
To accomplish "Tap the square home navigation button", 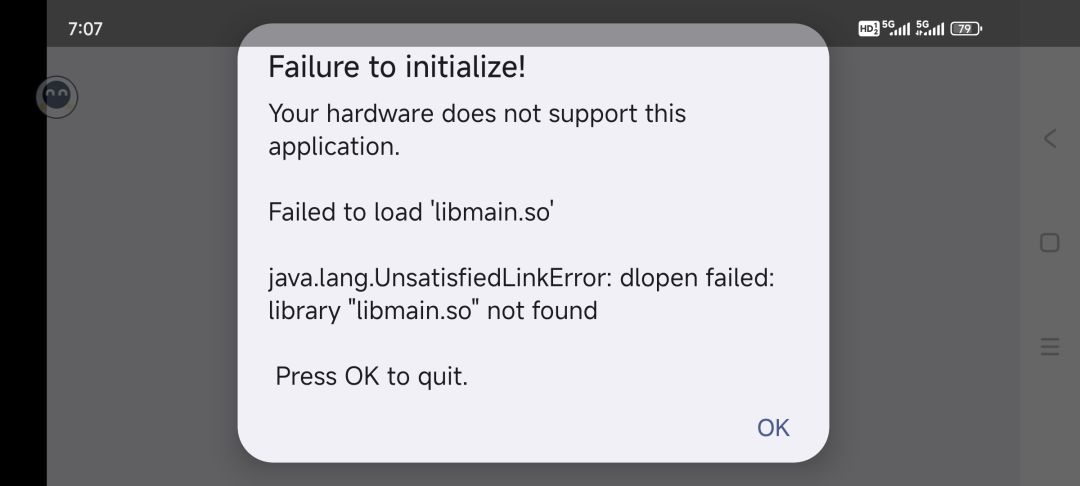I will (x=1049, y=242).
